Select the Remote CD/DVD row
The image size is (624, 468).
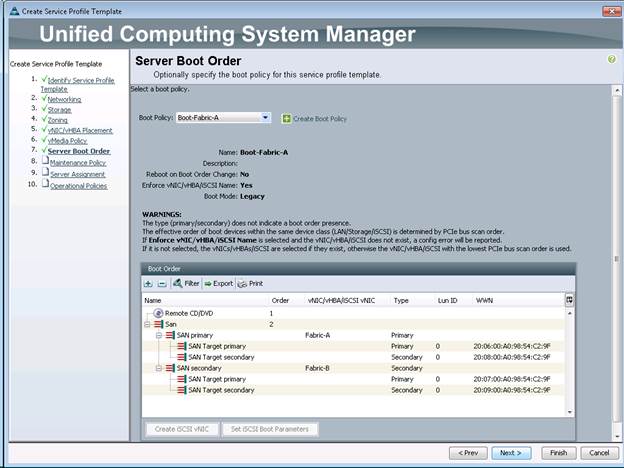(x=353, y=313)
